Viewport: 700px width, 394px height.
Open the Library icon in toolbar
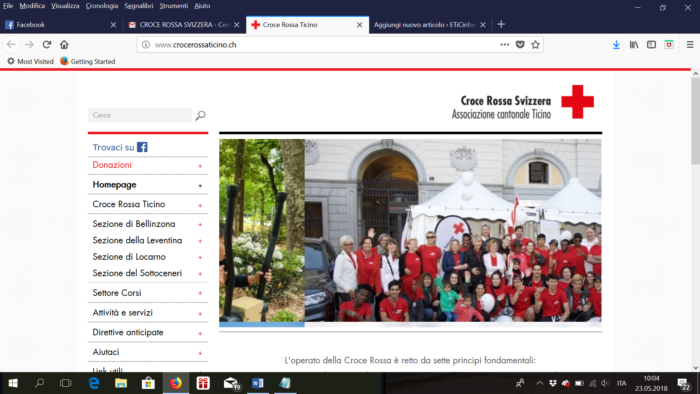pos(634,45)
